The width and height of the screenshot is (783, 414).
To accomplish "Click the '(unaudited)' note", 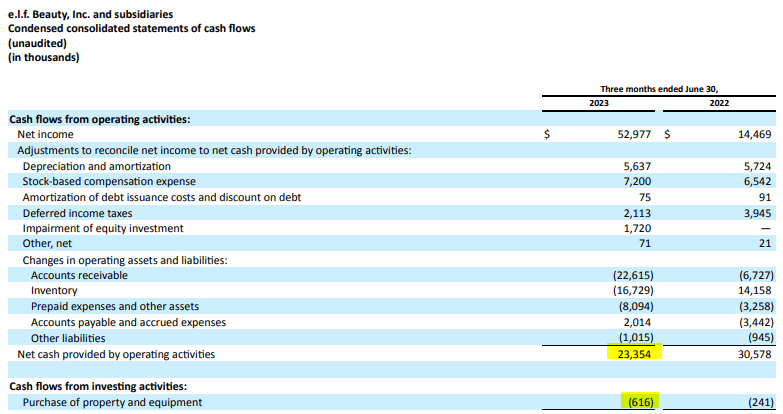I will [37, 43].
